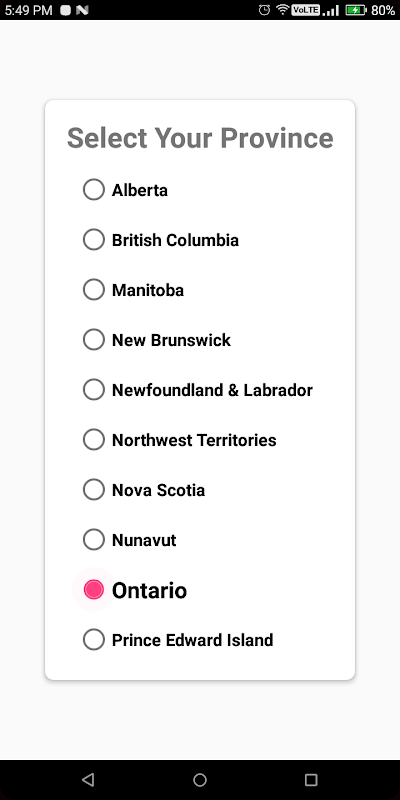Tap the battery charging icon
This screenshot has width=400, height=800.
356,10
